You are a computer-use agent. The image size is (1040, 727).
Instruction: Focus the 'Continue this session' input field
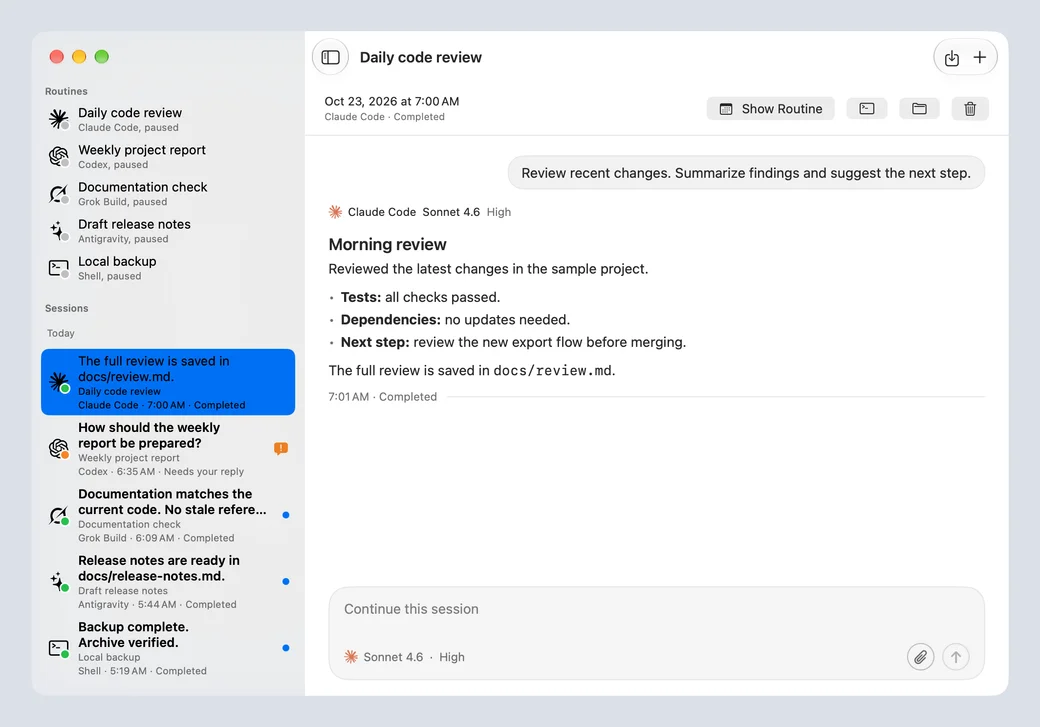pyautogui.click(x=657, y=609)
